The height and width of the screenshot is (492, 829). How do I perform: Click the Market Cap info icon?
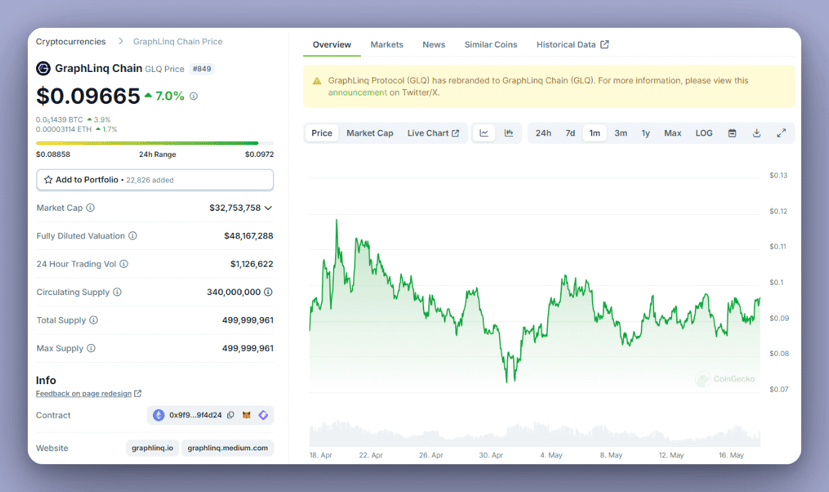pos(91,208)
